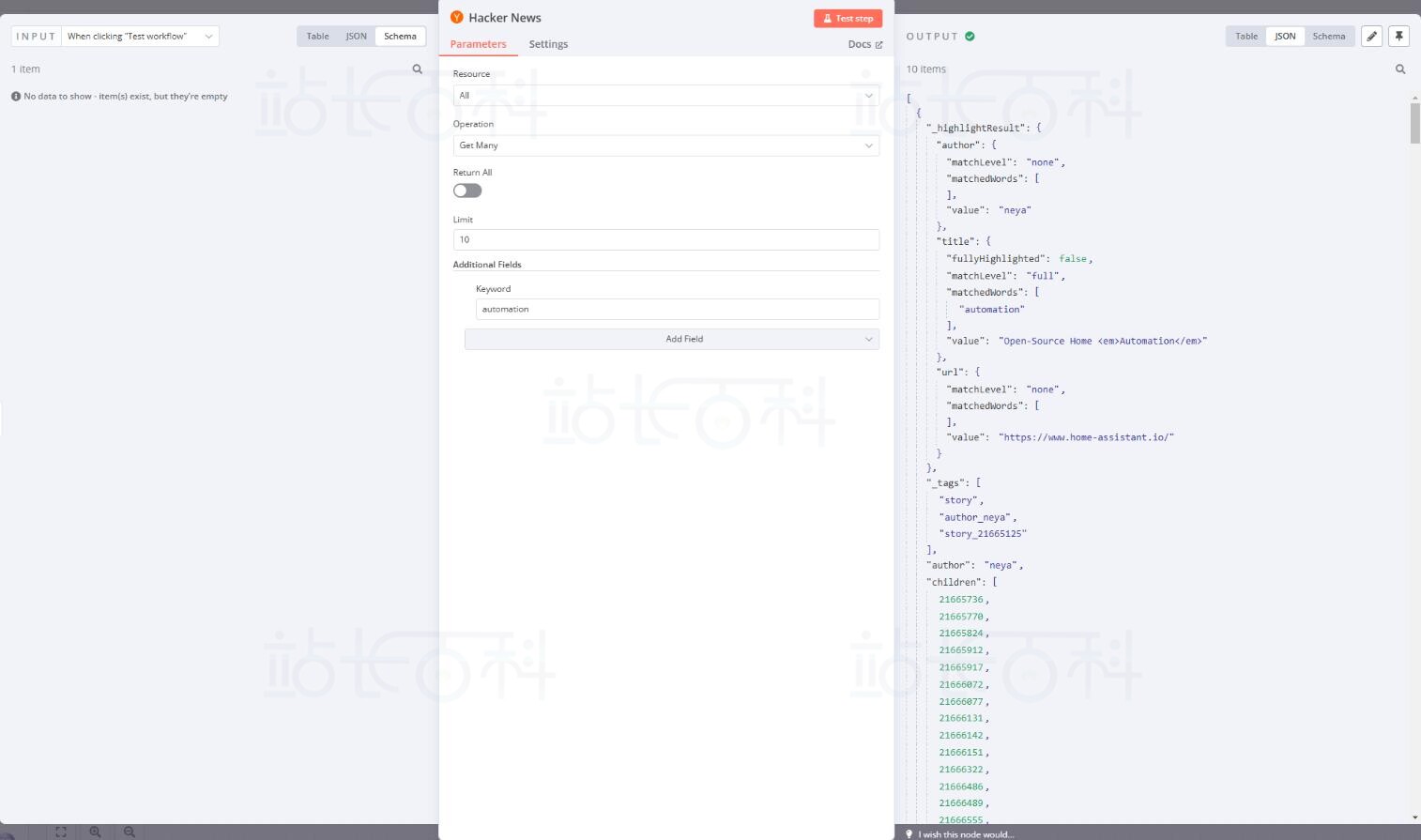
Task: Toggle the Return All switch
Action: tap(467, 191)
